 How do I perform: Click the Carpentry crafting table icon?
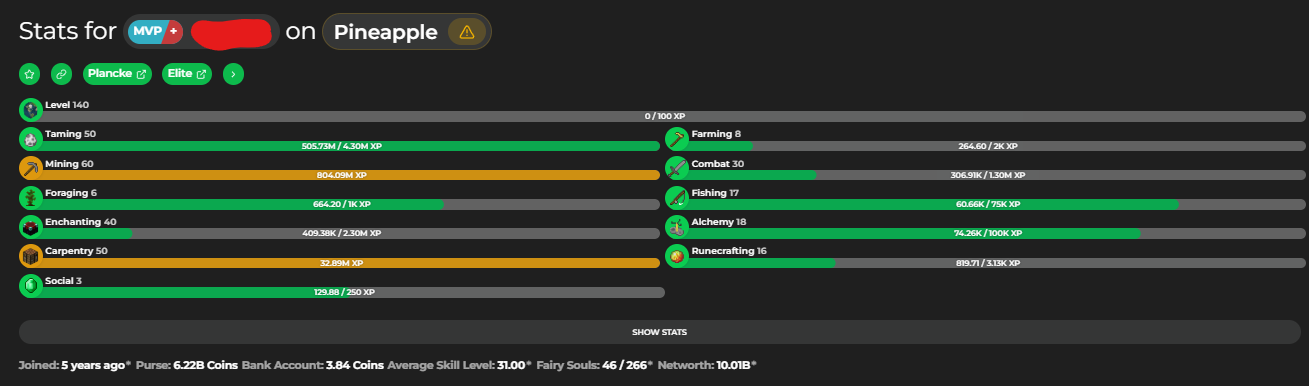pos(30,257)
